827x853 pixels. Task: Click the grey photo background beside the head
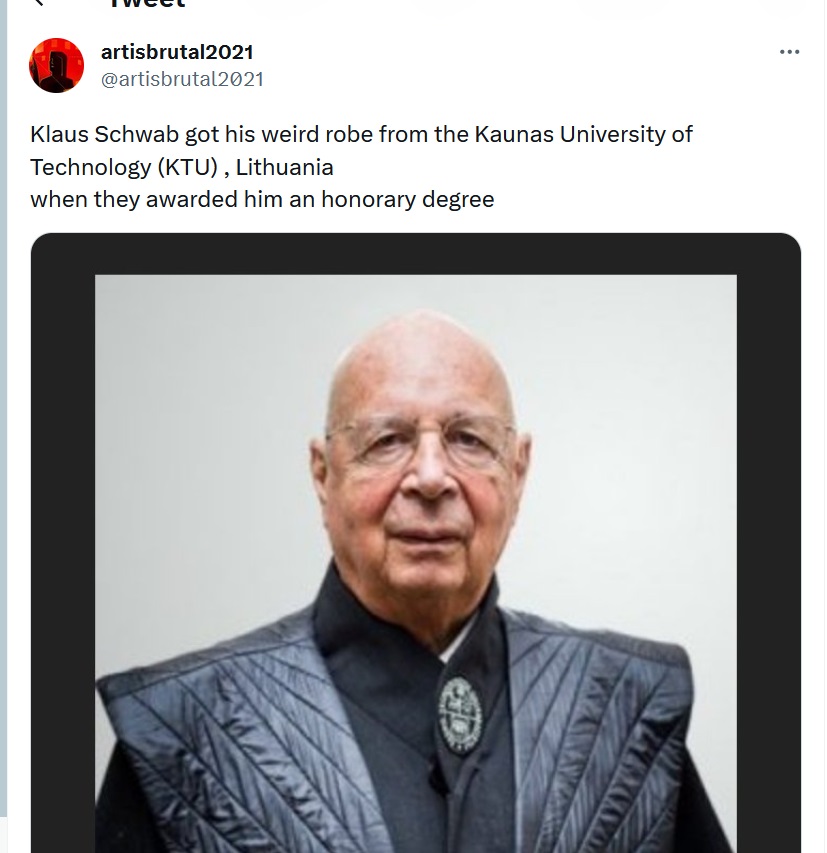pyautogui.click(x=207, y=435)
